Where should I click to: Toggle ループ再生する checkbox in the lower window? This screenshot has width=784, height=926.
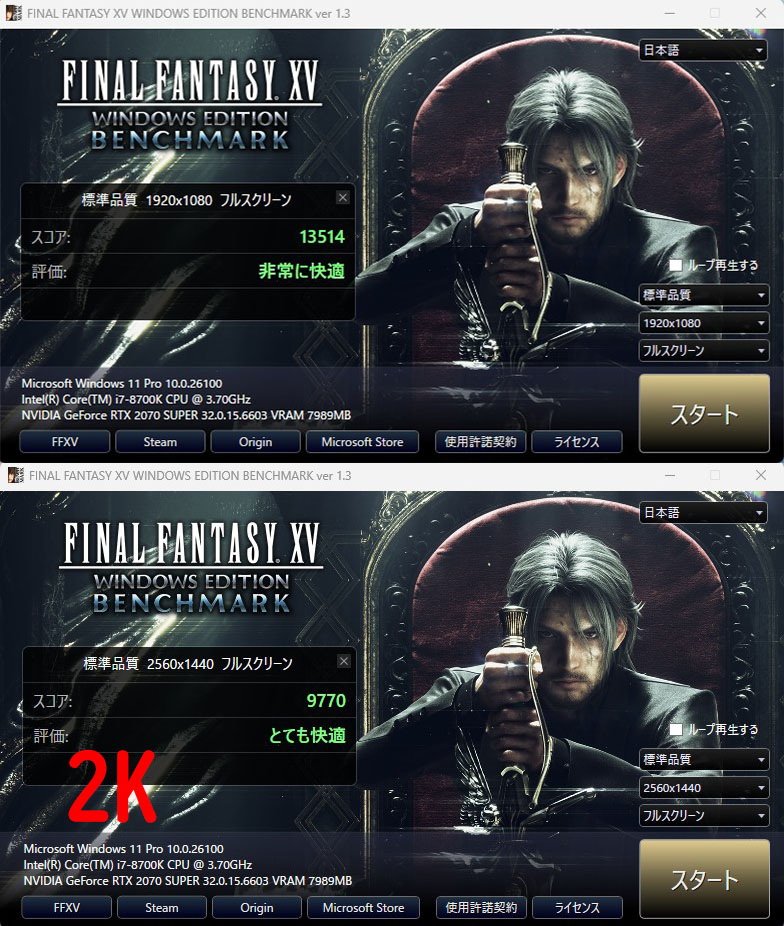pos(676,729)
